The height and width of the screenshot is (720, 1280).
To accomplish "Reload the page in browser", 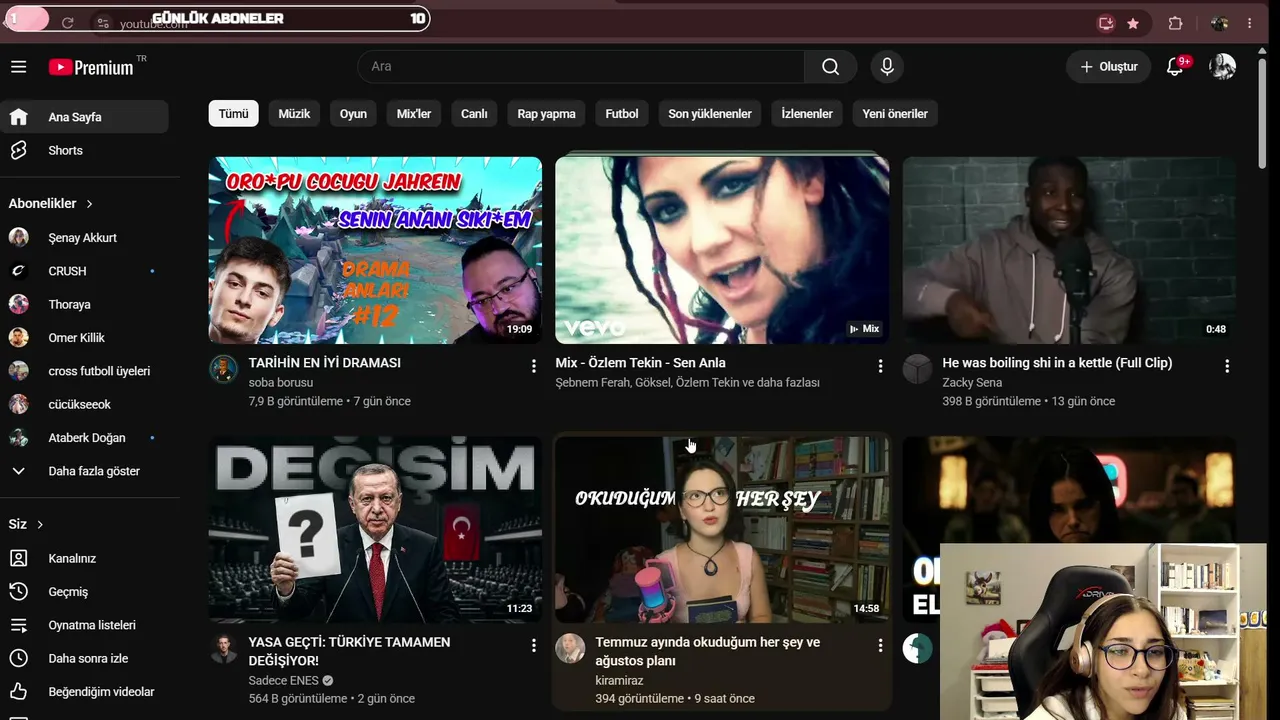I will [x=67, y=22].
